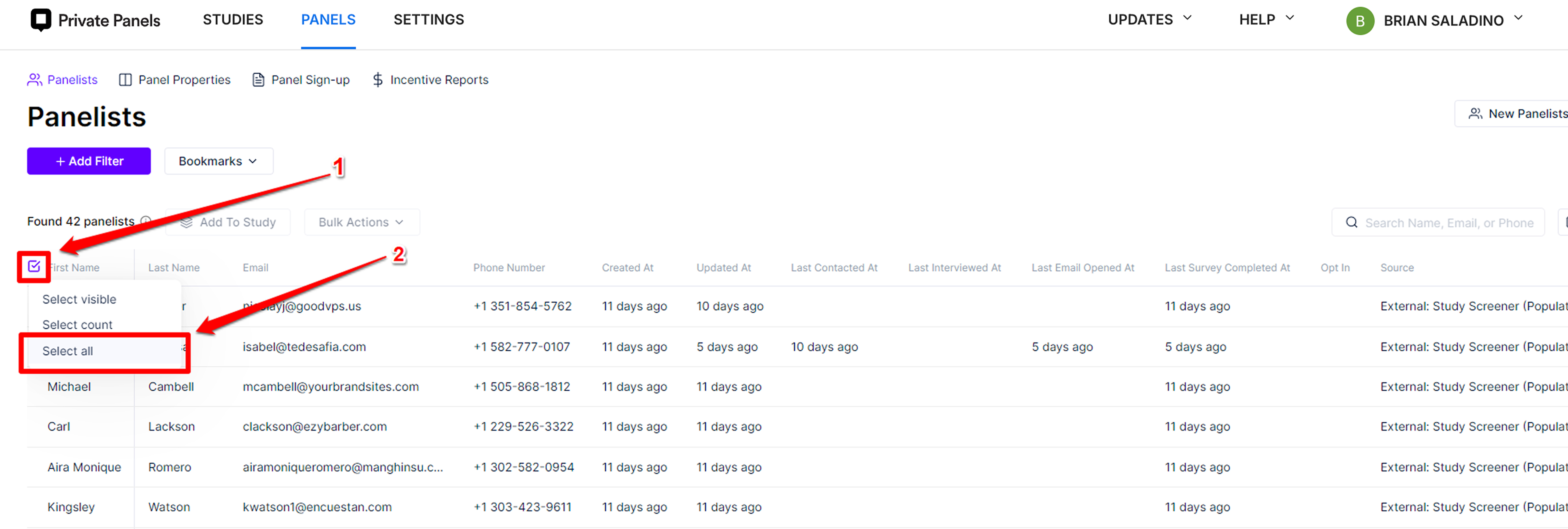Click the last name Cambell
The image size is (1568, 529).
[171, 387]
